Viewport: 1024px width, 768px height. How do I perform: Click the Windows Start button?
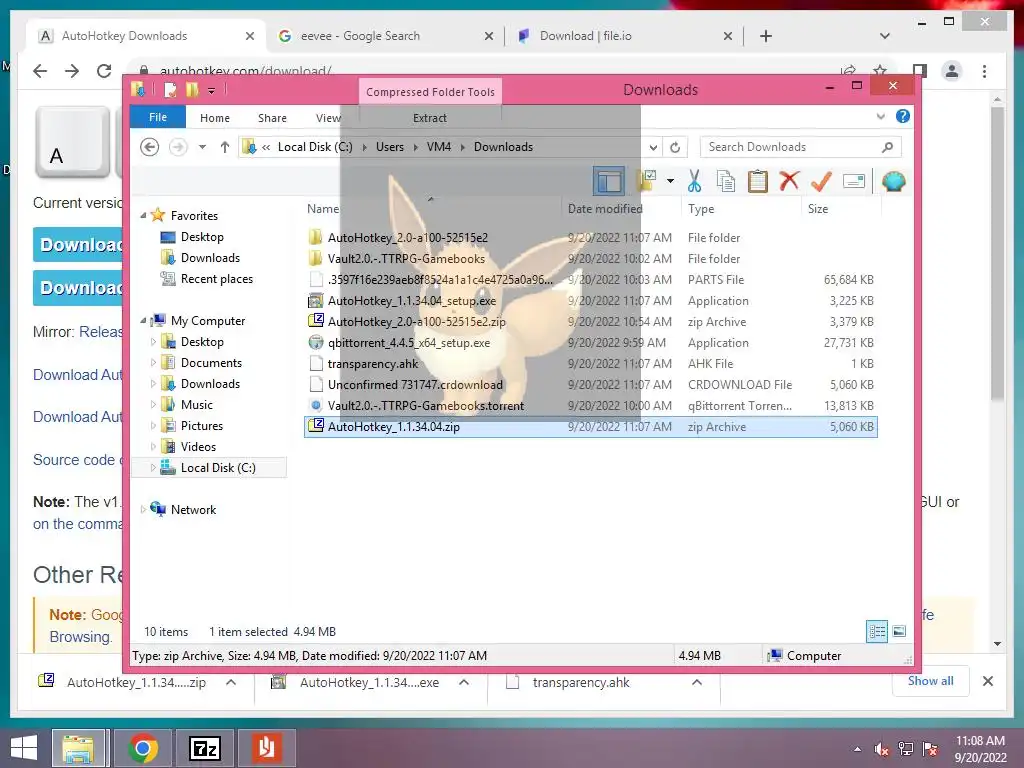(24, 748)
